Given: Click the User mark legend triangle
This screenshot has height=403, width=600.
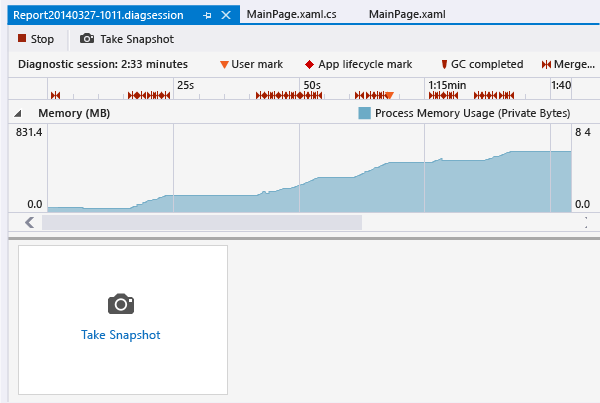Looking at the screenshot, I should coord(224,65).
